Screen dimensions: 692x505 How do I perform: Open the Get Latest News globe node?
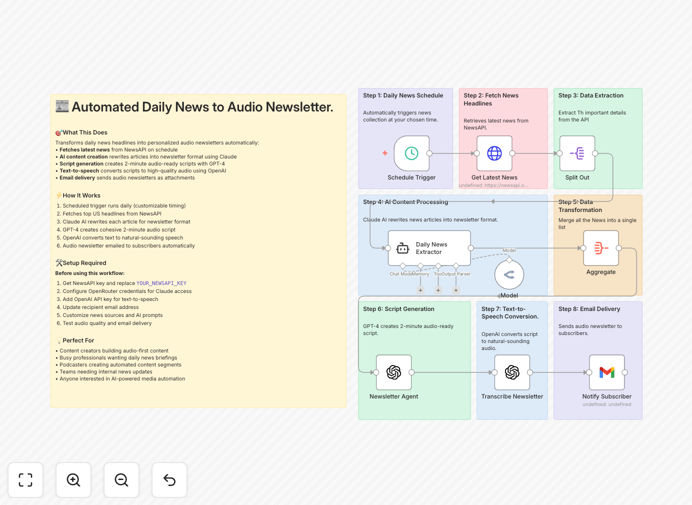(494, 153)
